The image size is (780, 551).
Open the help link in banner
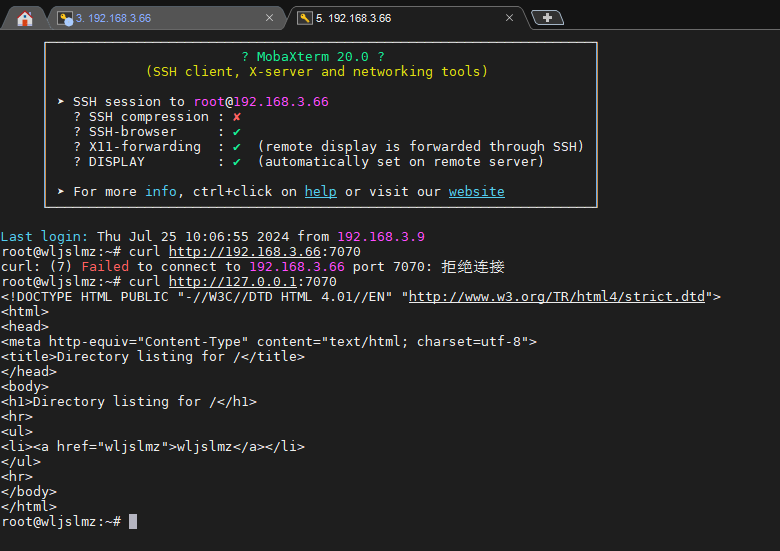tap(320, 191)
